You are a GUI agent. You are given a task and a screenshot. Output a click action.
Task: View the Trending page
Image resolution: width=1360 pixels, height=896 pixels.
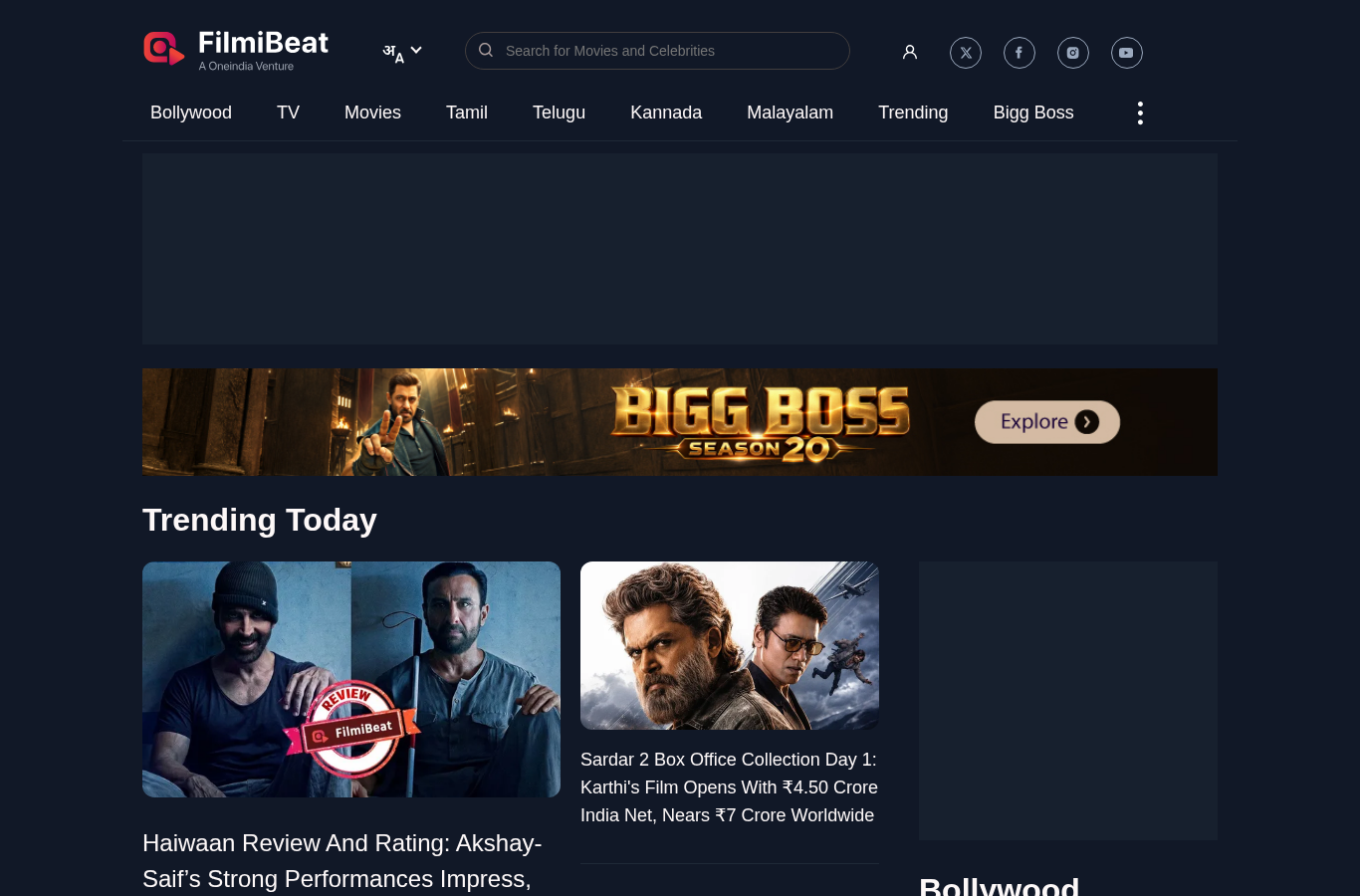click(x=913, y=112)
